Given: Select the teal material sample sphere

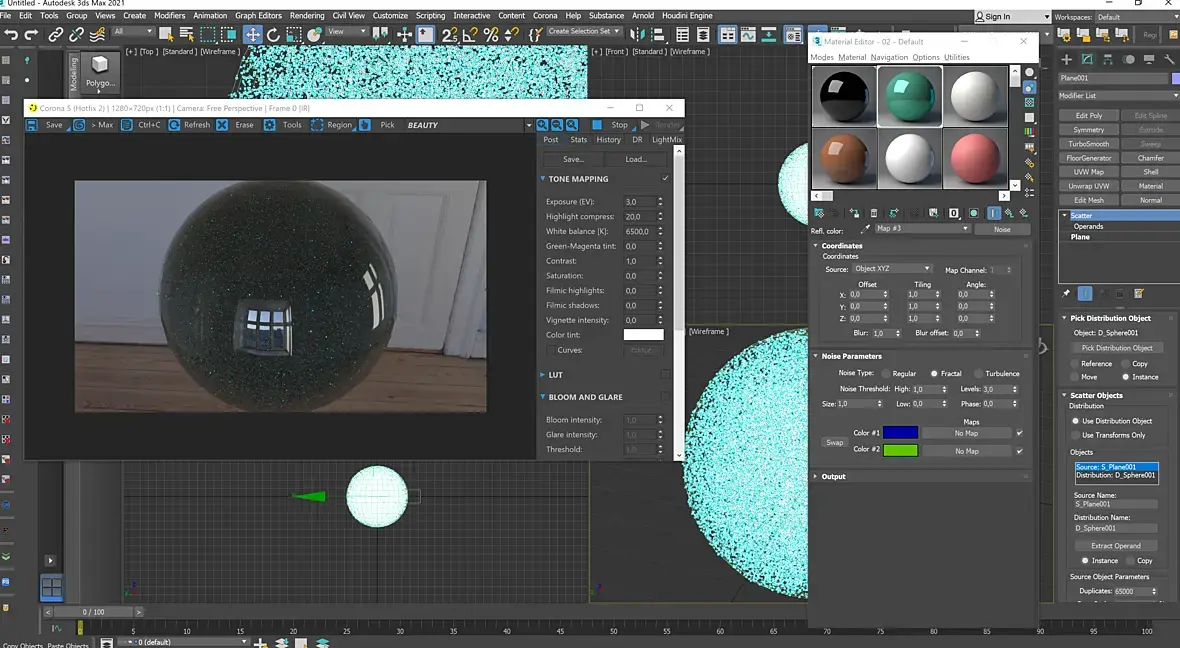Looking at the screenshot, I should 910,97.
